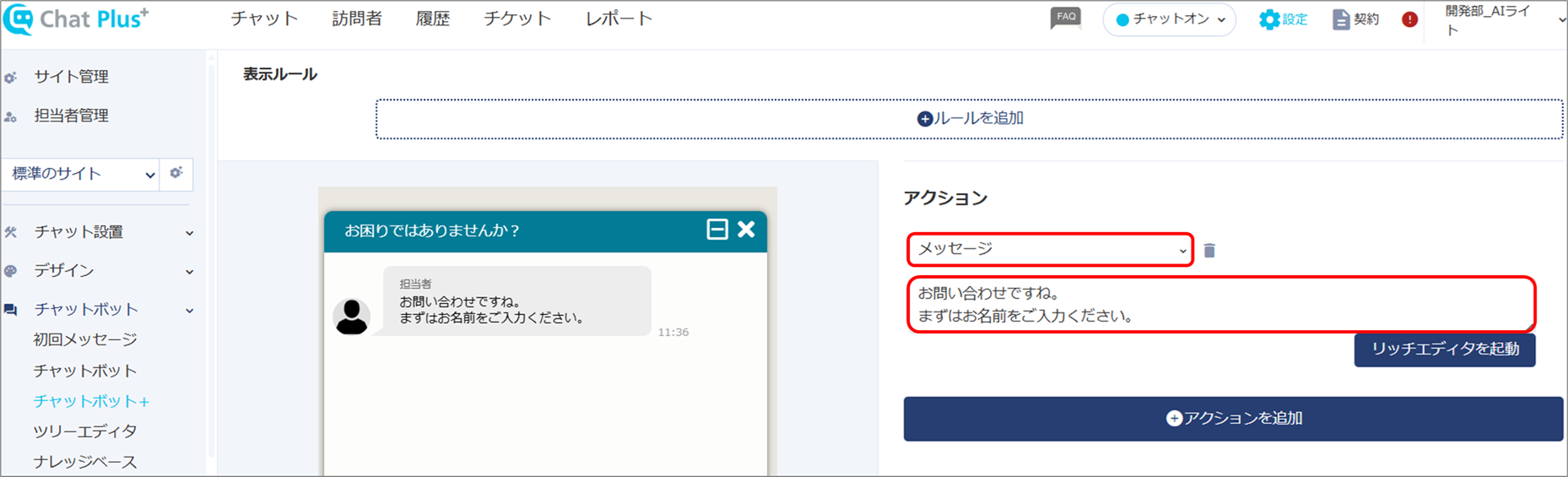Minimize the chat preview window
The width and height of the screenshot is (1568, 477).
[x=716, y=230]
